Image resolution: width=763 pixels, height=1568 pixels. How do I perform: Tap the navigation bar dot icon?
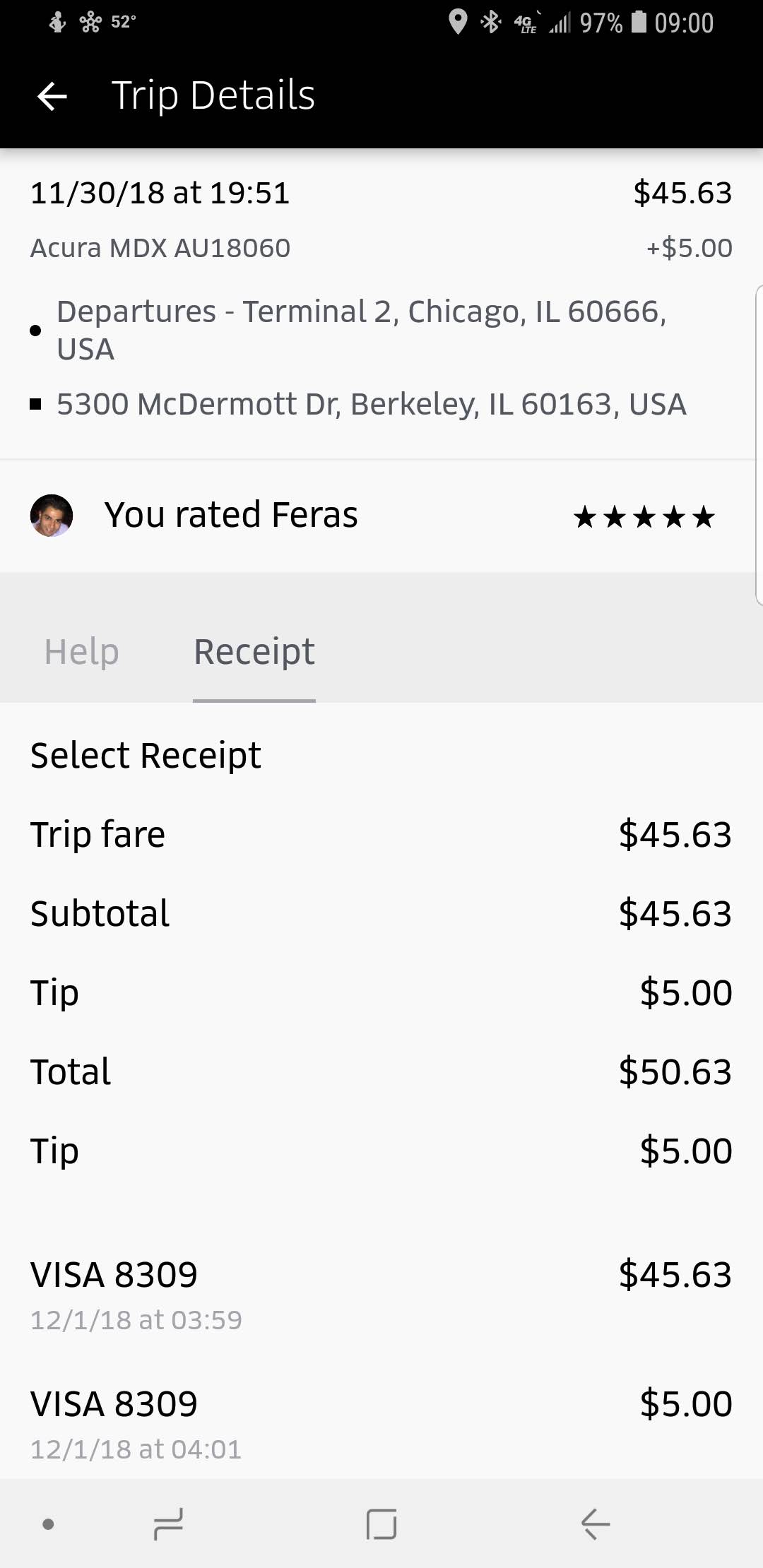(48, 1524)
